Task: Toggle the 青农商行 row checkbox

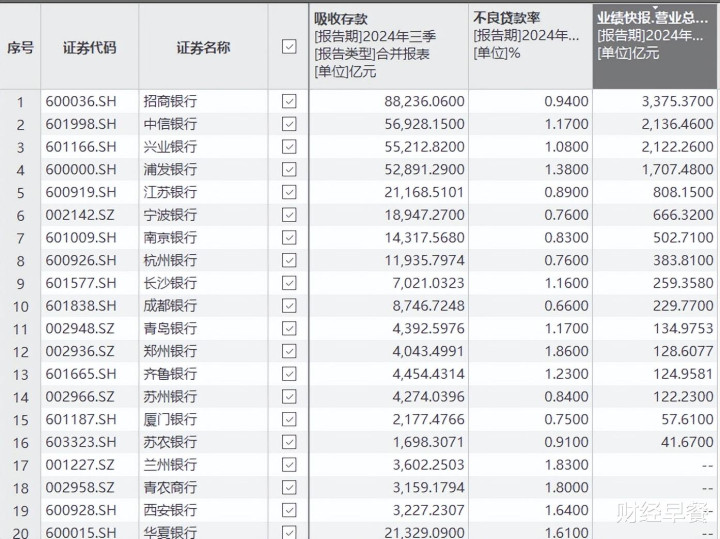Action: (x=289, y=488)
